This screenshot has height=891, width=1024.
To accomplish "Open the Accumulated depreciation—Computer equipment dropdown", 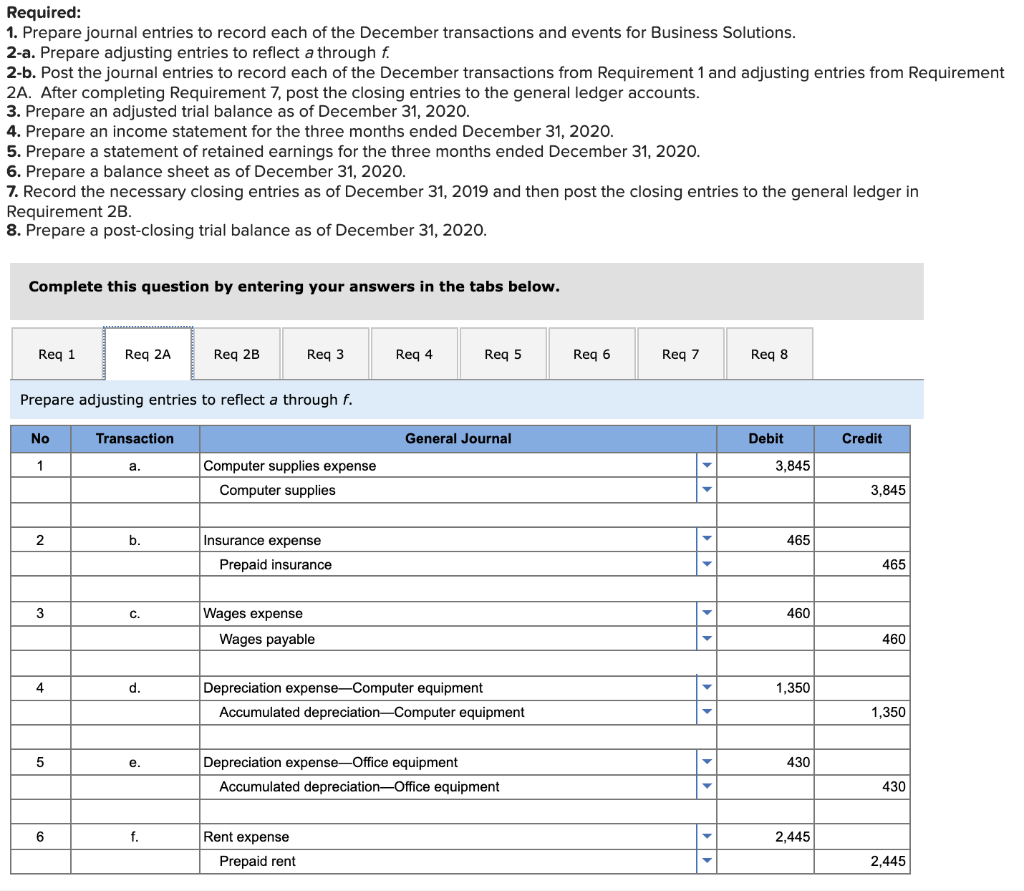I will point(707,712).
